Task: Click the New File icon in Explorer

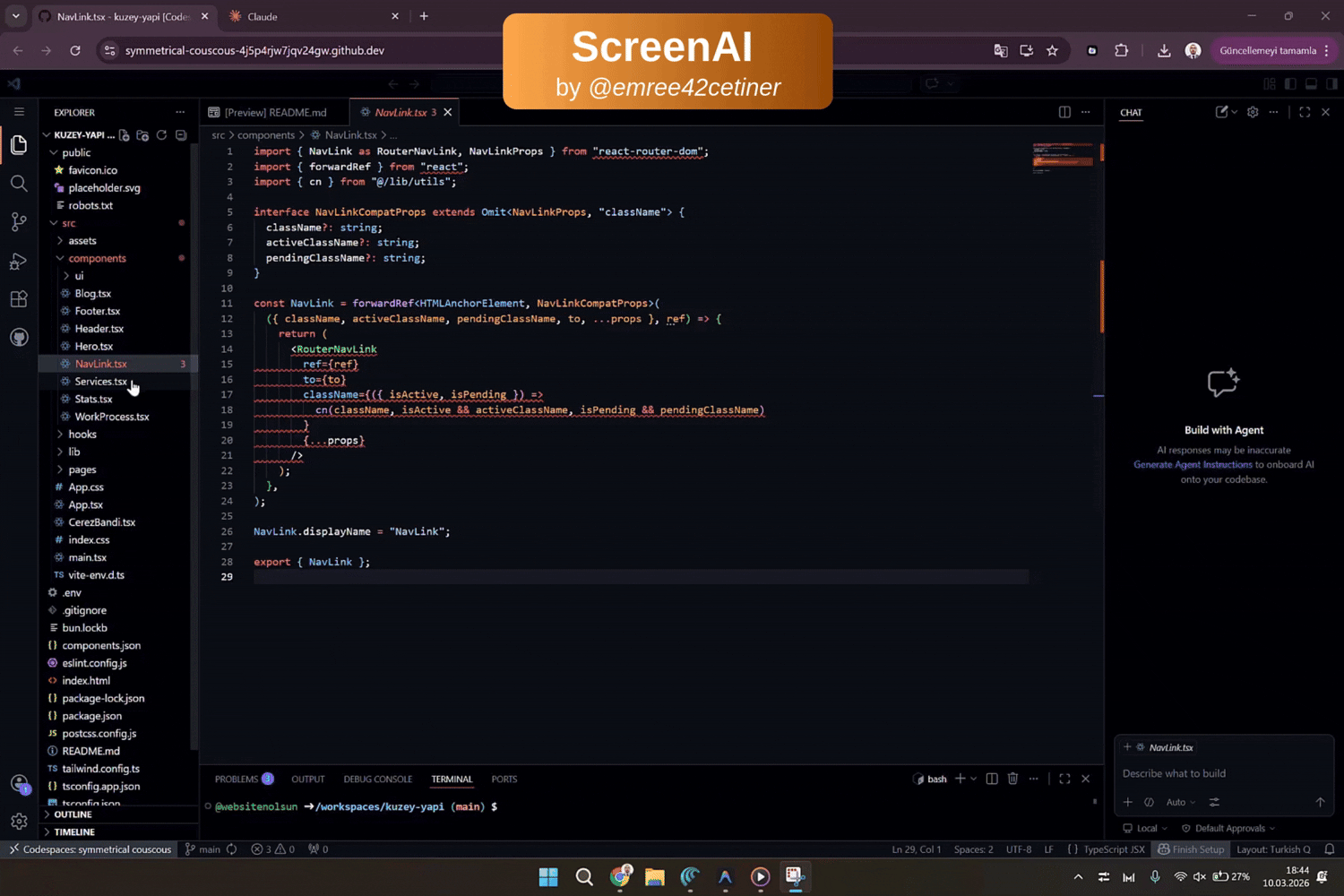Action: [x=125, y=135]
